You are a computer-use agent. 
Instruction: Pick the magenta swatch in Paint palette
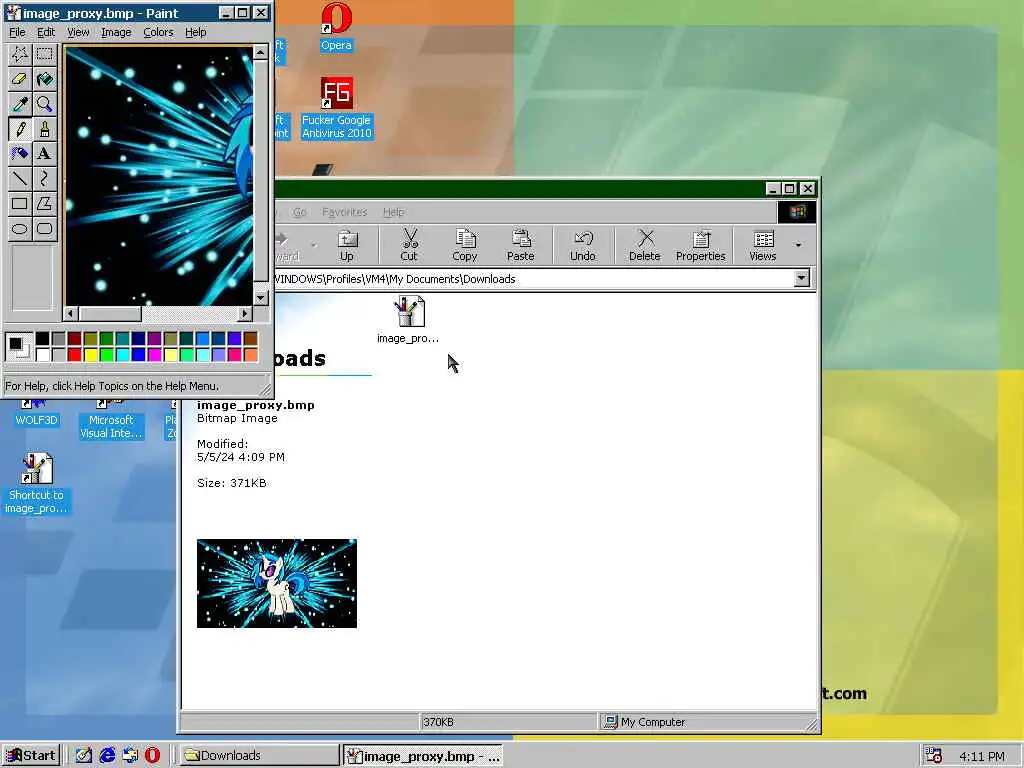point(154,355)
